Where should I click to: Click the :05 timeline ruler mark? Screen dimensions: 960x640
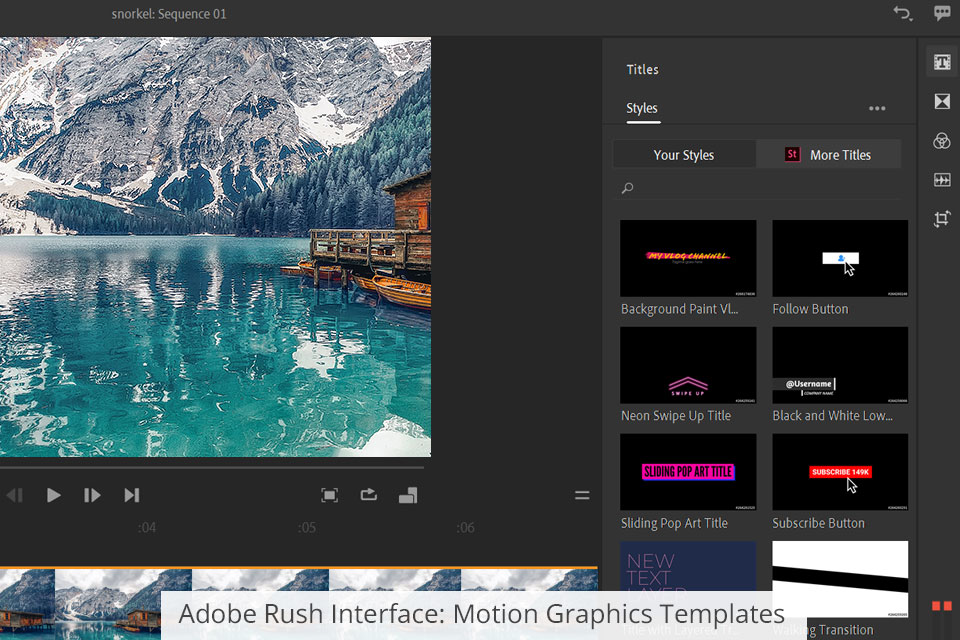[x=307, y=527]
